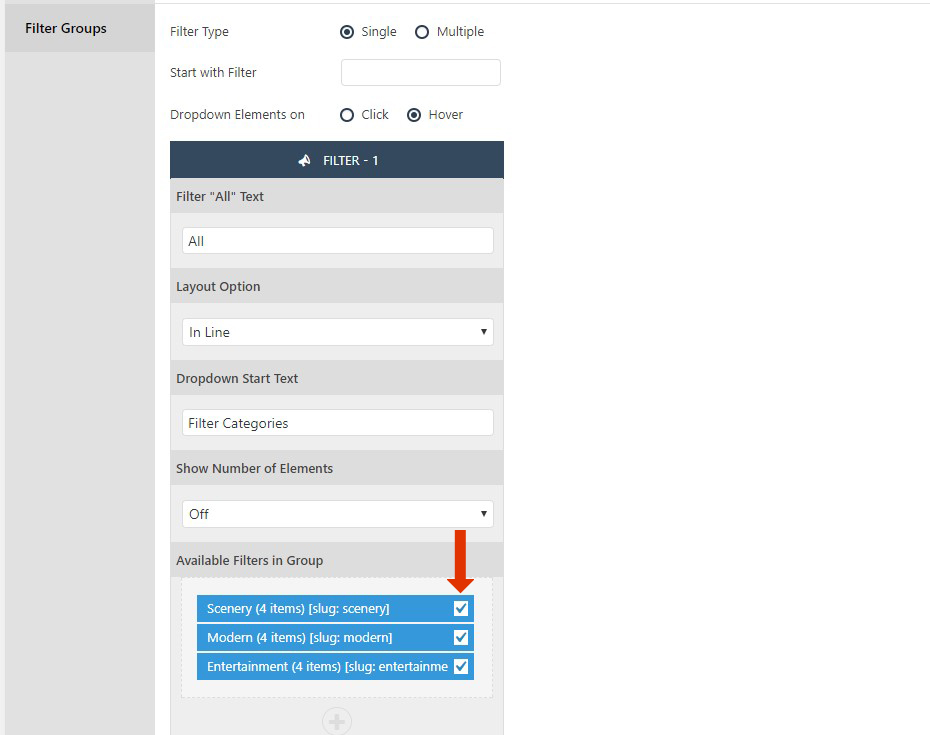Click the Dropdown Elements on label
930x735 pixels.
point(237,114)
